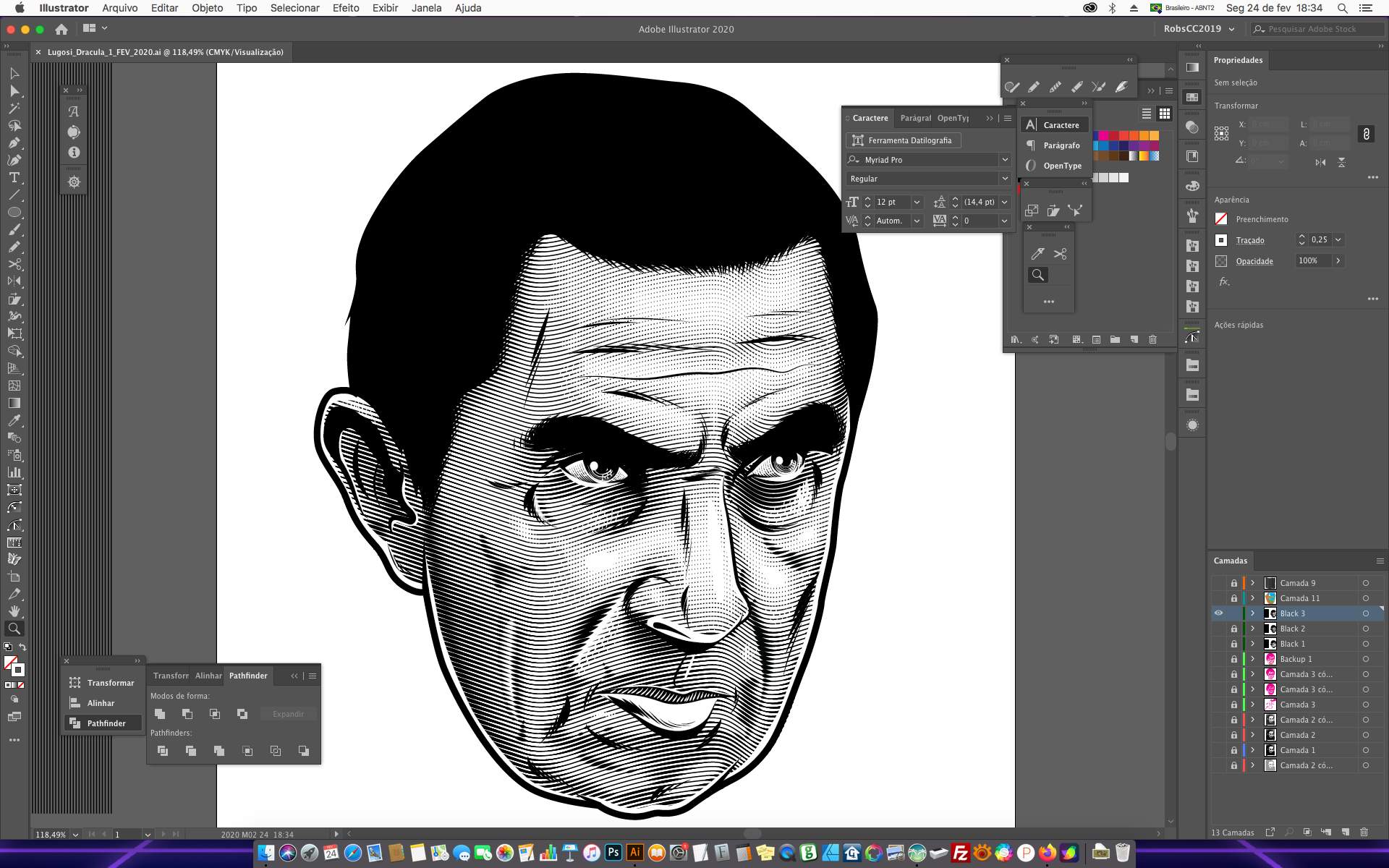The image size is (1389, 868).
Task: Open the stroke weight 0,25 dropdown
Action: 1338,239
